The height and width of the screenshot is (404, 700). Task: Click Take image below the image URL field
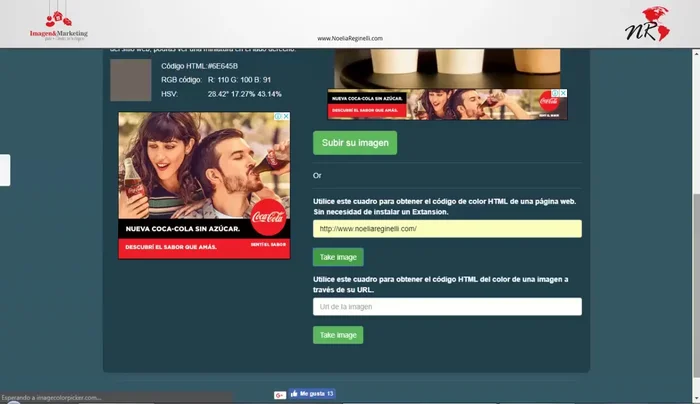pyautogui.click(x=338, y=335)
